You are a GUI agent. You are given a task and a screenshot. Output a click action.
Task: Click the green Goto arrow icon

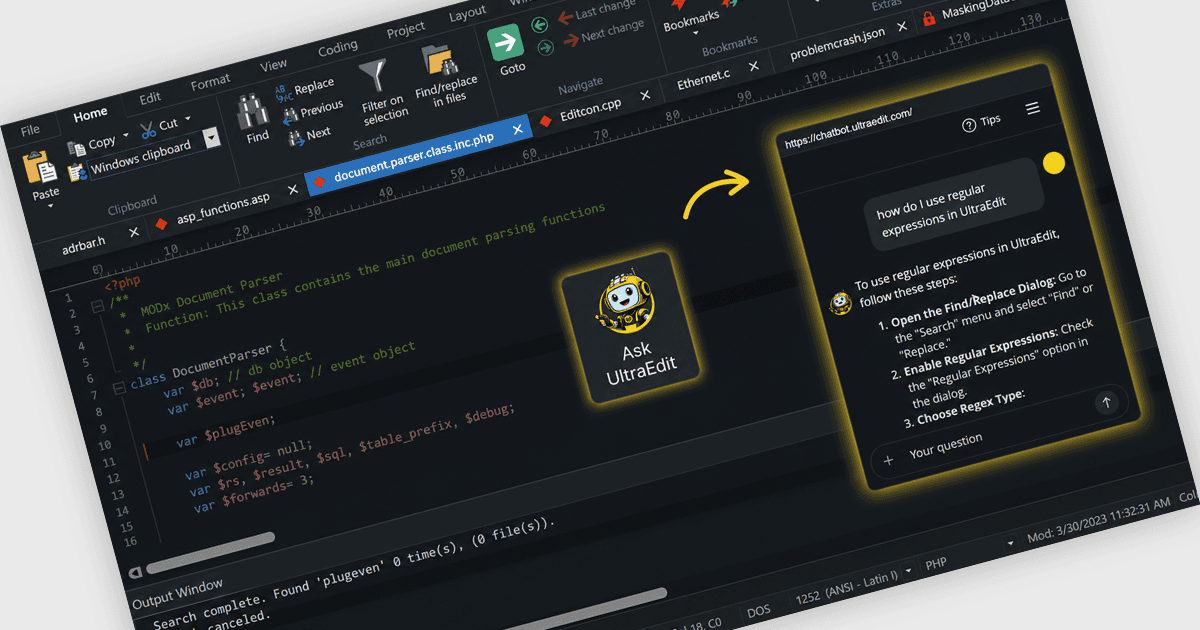(506, 42)
